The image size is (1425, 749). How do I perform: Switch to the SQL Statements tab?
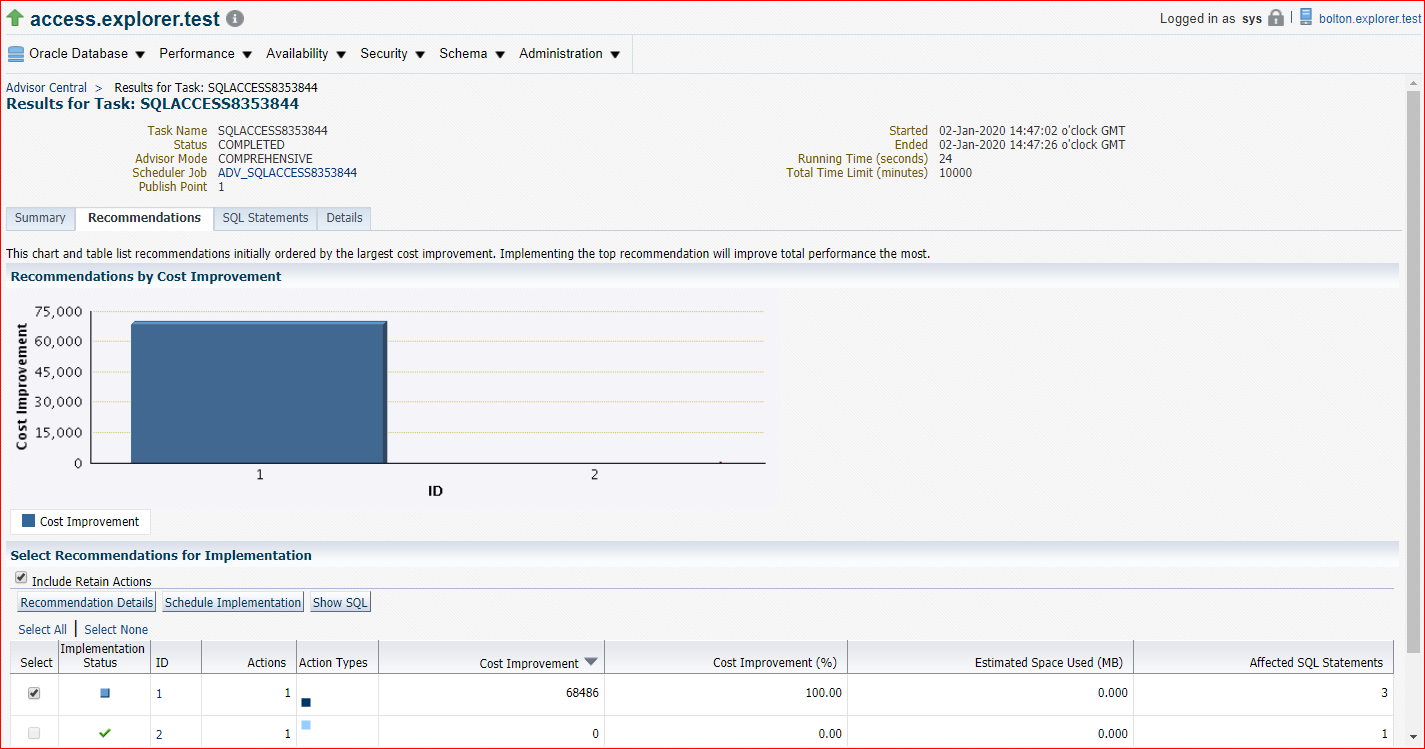(x=265, y=218)
